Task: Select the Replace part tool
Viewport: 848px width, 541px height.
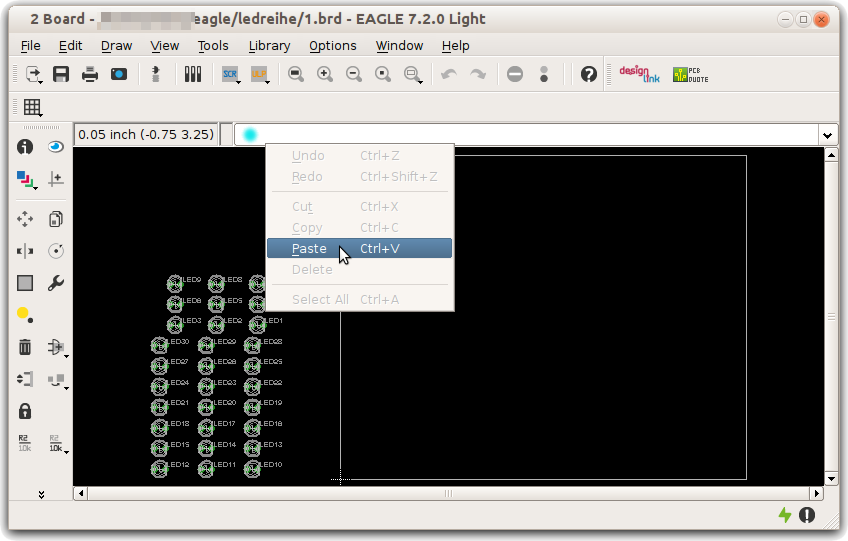Action: point(57,380)
